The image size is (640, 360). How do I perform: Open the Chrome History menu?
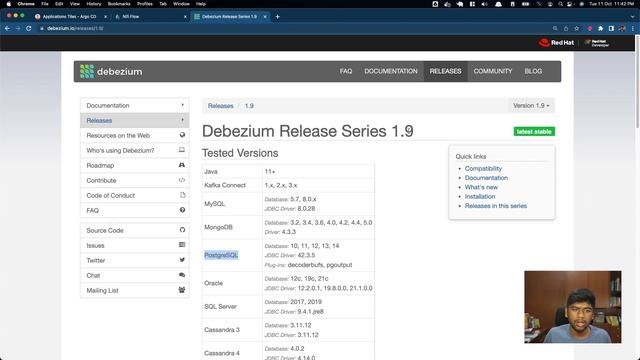pyautogui.click(x=93, y=4)
